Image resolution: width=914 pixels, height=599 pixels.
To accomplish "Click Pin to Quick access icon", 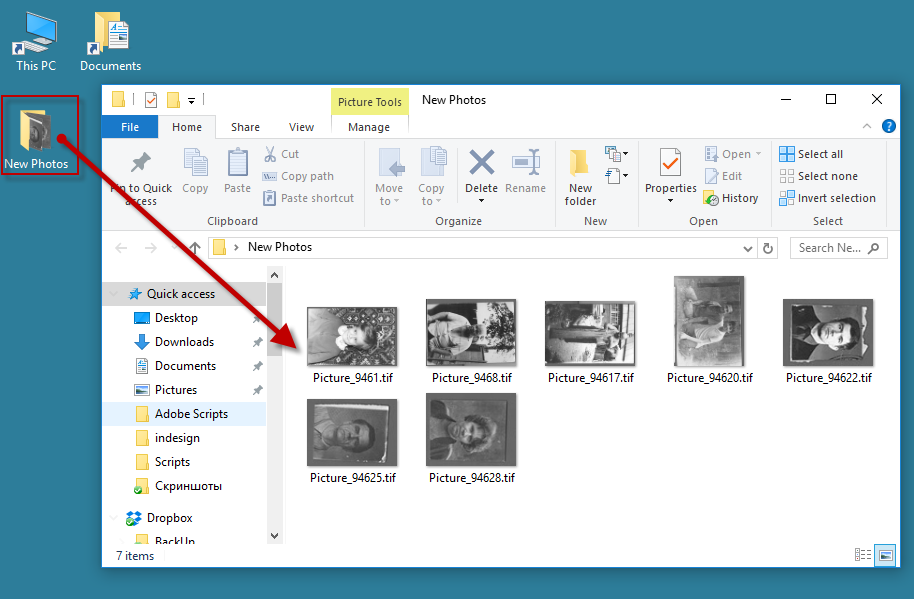I will [141, 165].
